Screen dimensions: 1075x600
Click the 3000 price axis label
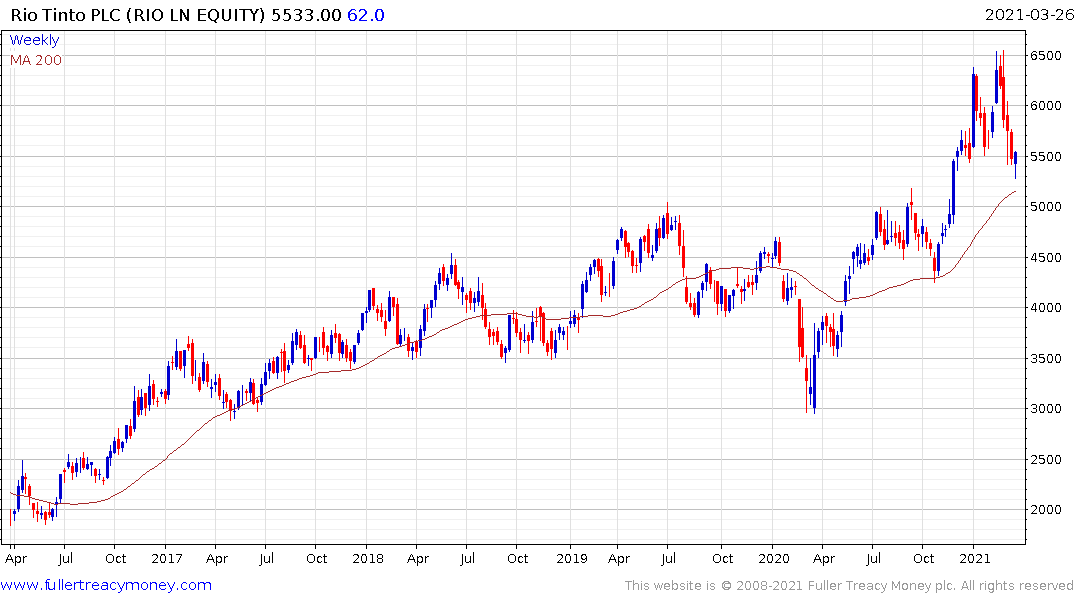(1046, 408)
